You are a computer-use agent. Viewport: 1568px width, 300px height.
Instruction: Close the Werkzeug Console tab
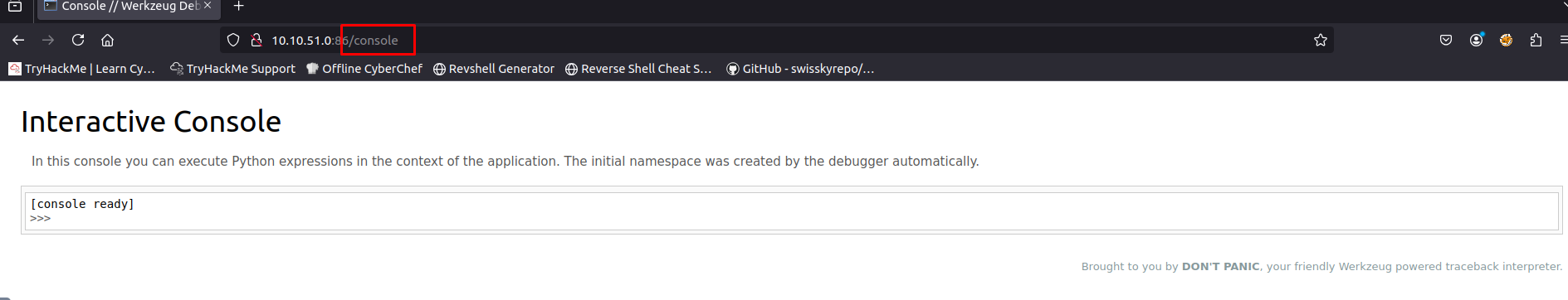click(x=208, y=6)
